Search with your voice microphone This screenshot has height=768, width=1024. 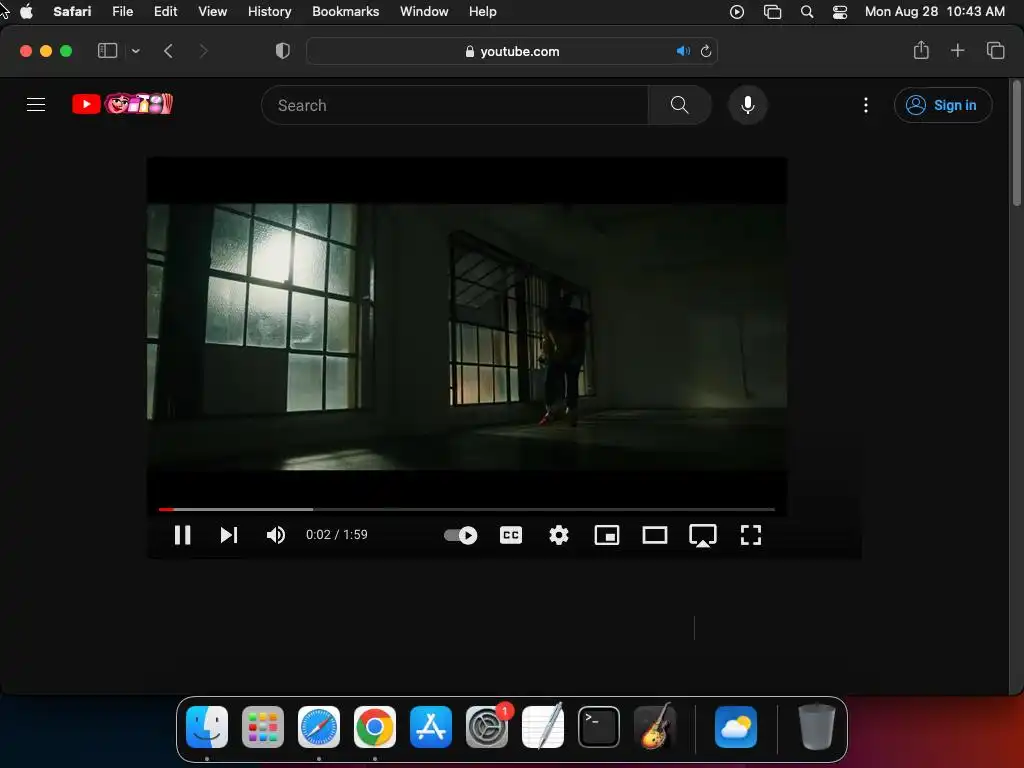748,105
